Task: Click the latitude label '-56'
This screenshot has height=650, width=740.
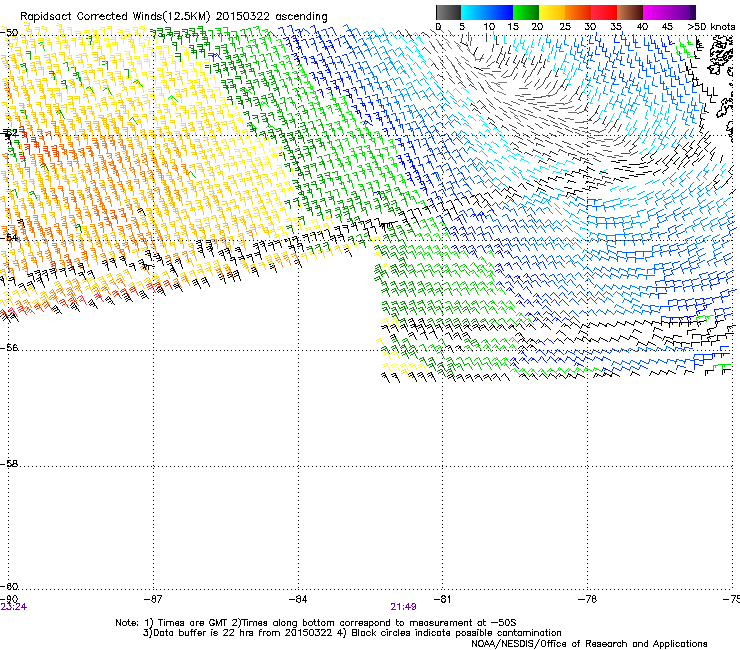Action: click(9, 347)
